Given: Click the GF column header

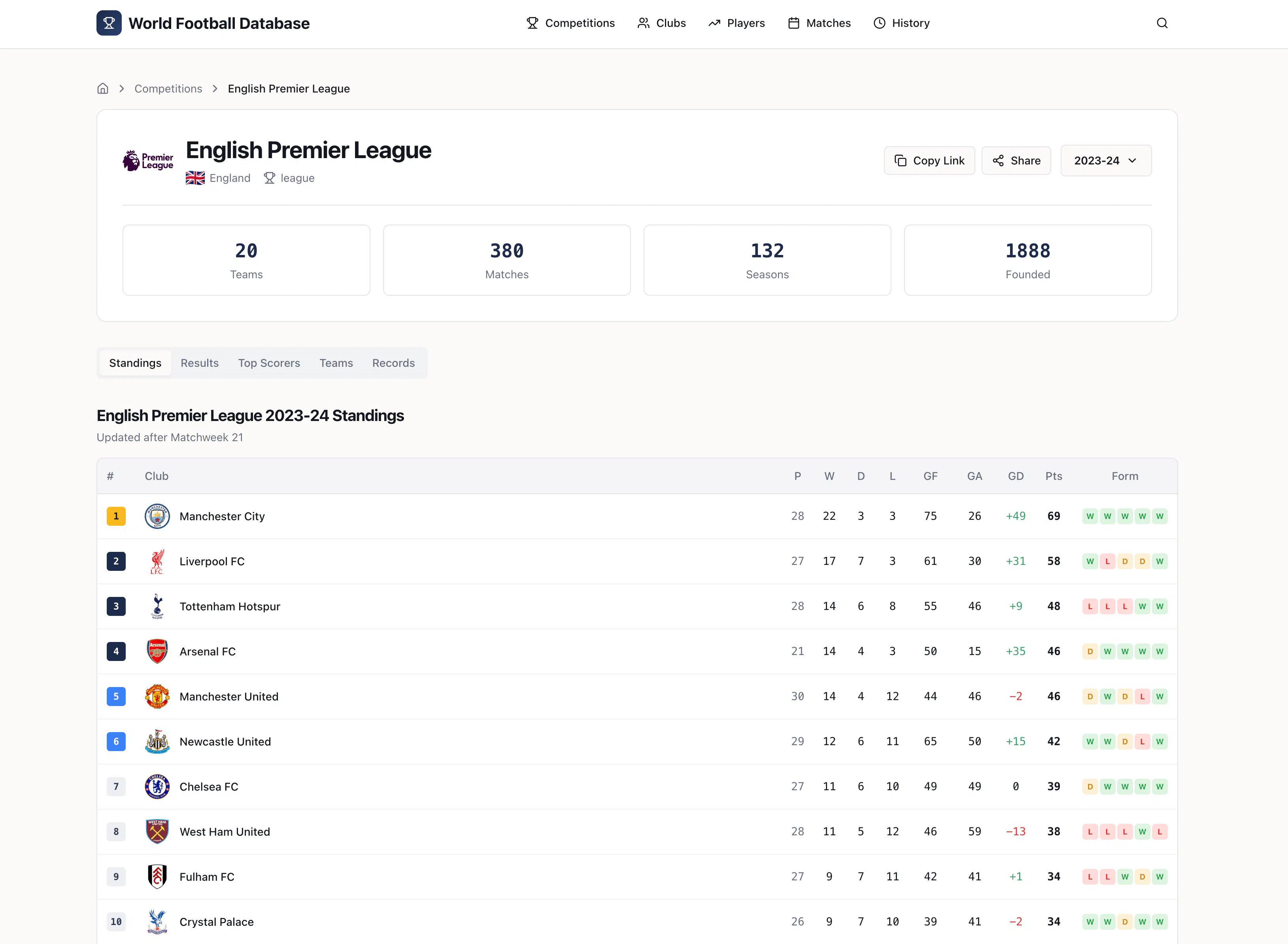Looking at the screenshot, I should (930, 476).
